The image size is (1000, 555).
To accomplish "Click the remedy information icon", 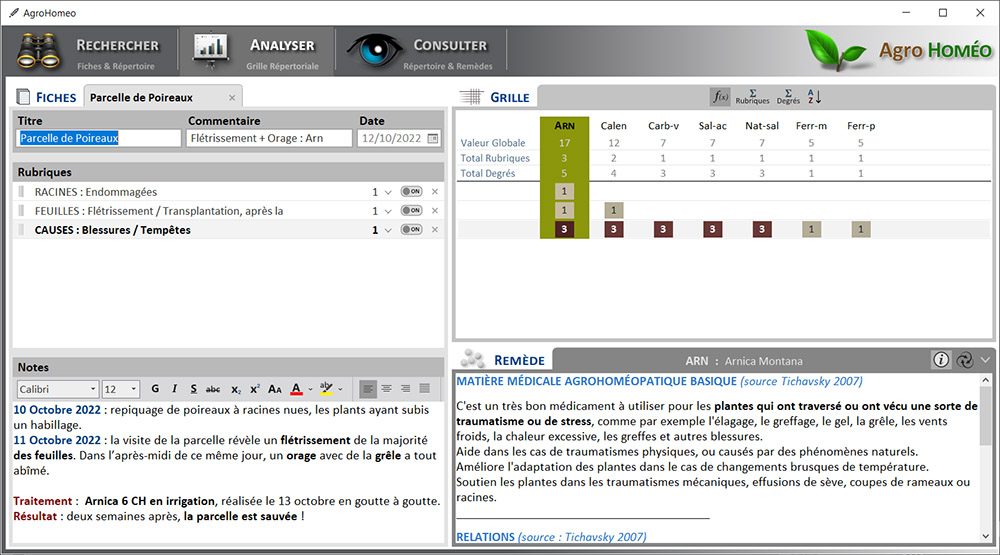I will (941, 360).
